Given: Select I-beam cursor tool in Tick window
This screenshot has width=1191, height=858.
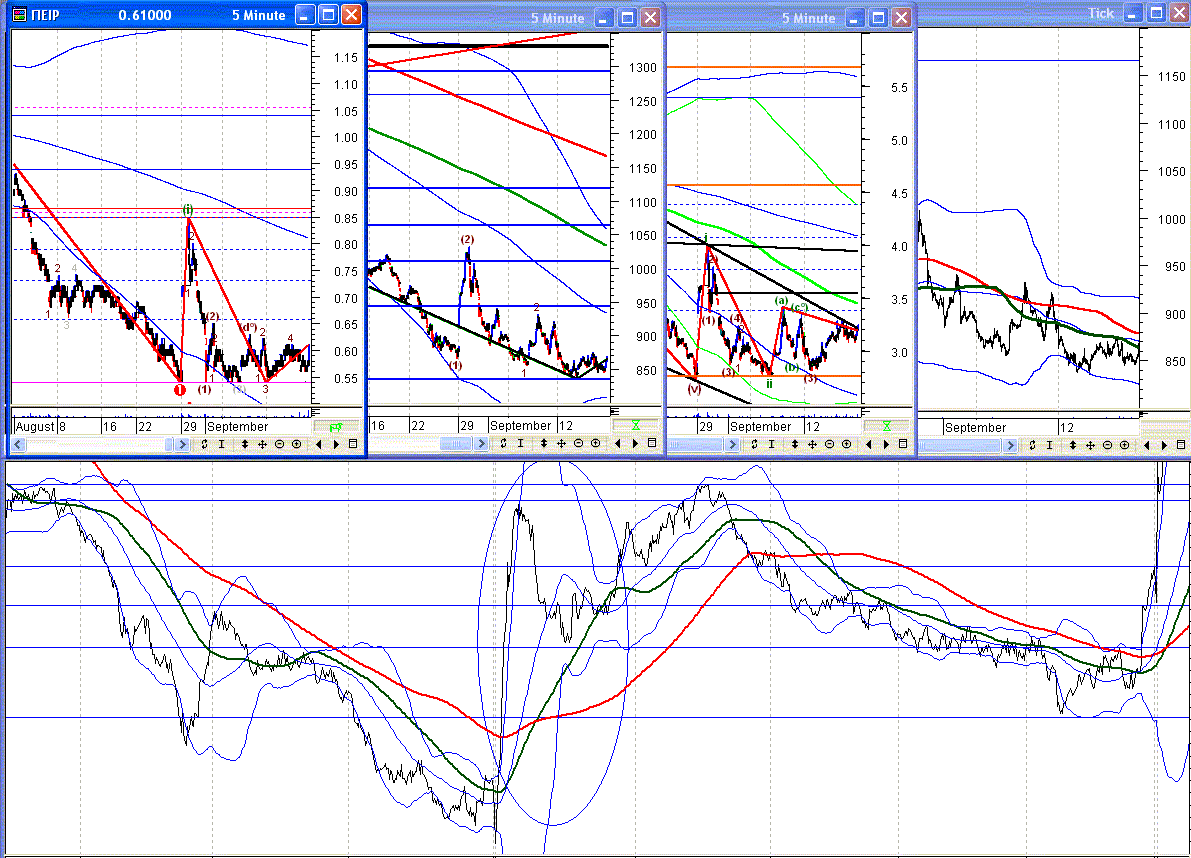Looking at the screenshot, I should tap(1049, 445).
